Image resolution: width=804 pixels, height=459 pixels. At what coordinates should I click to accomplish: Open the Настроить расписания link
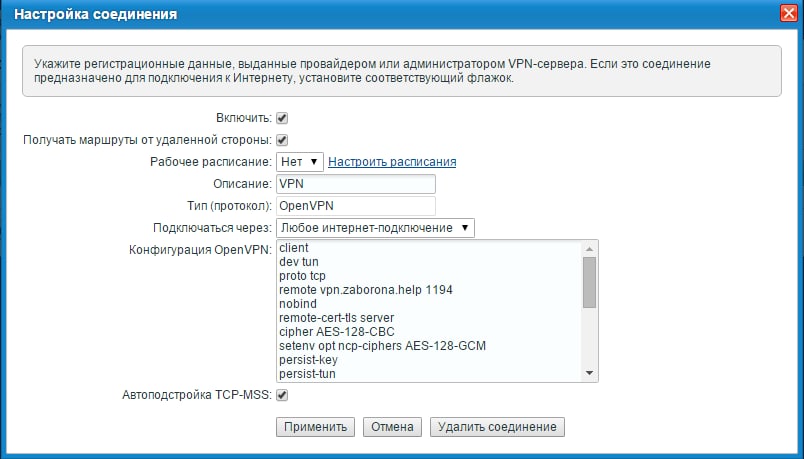point(392,162)
